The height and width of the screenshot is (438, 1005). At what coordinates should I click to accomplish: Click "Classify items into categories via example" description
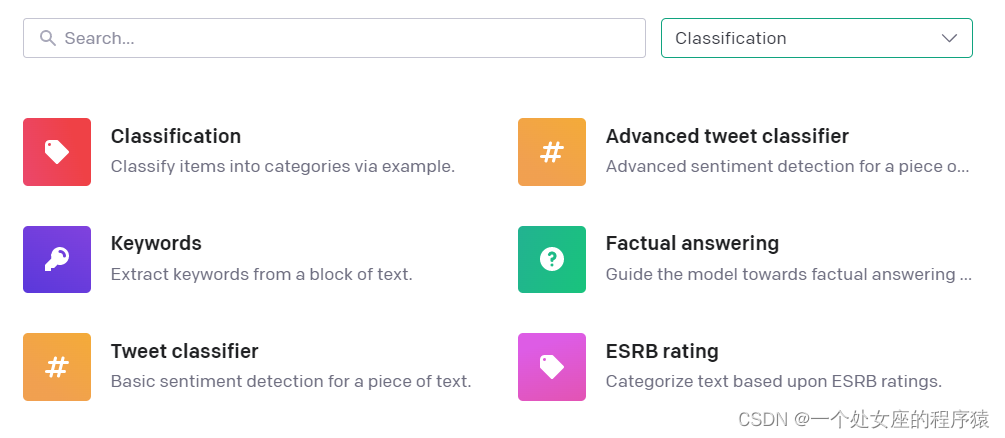coord(283,166)
